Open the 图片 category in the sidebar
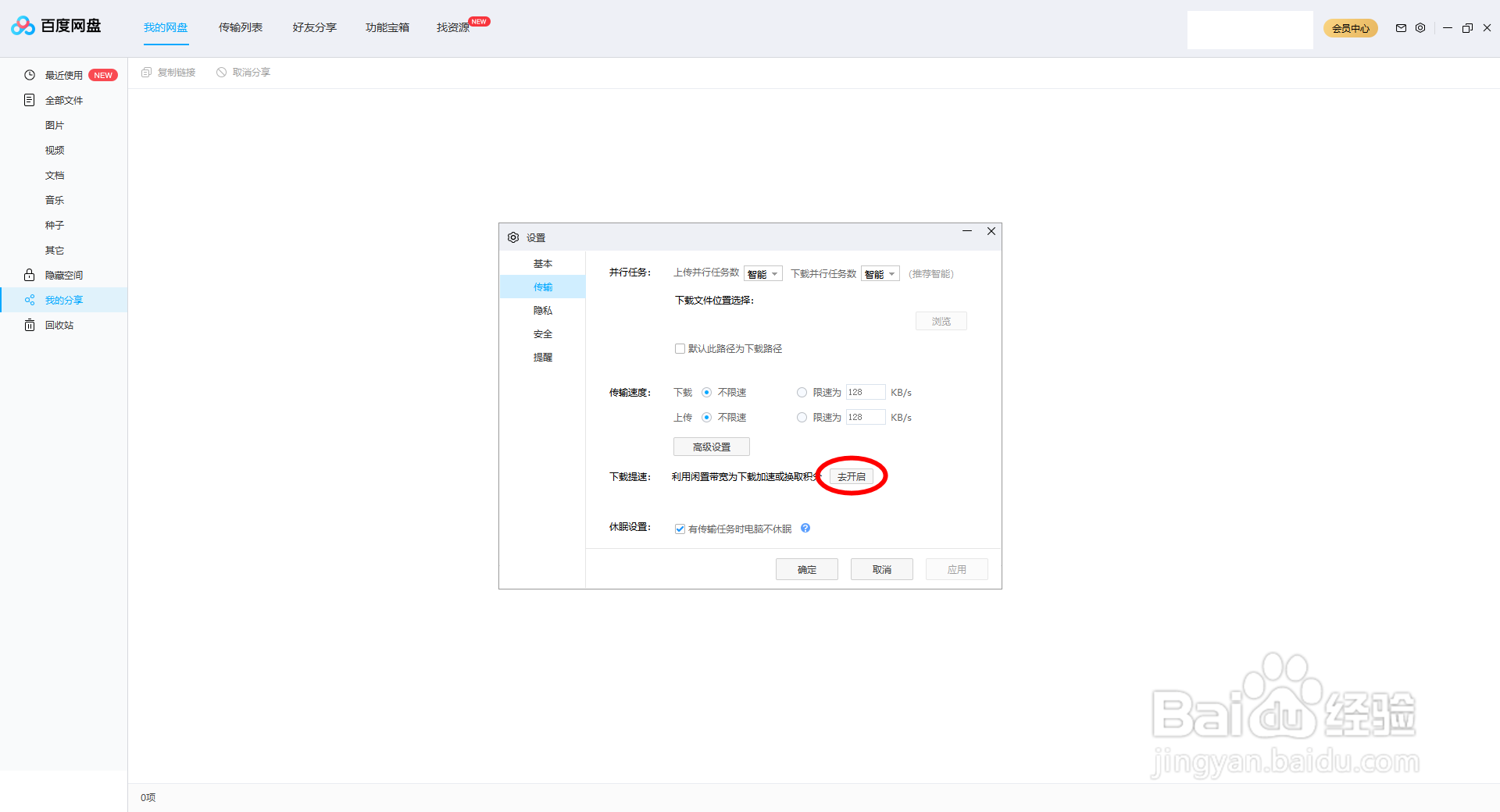Screen dimensions: 1500x812 click(55, 125)
